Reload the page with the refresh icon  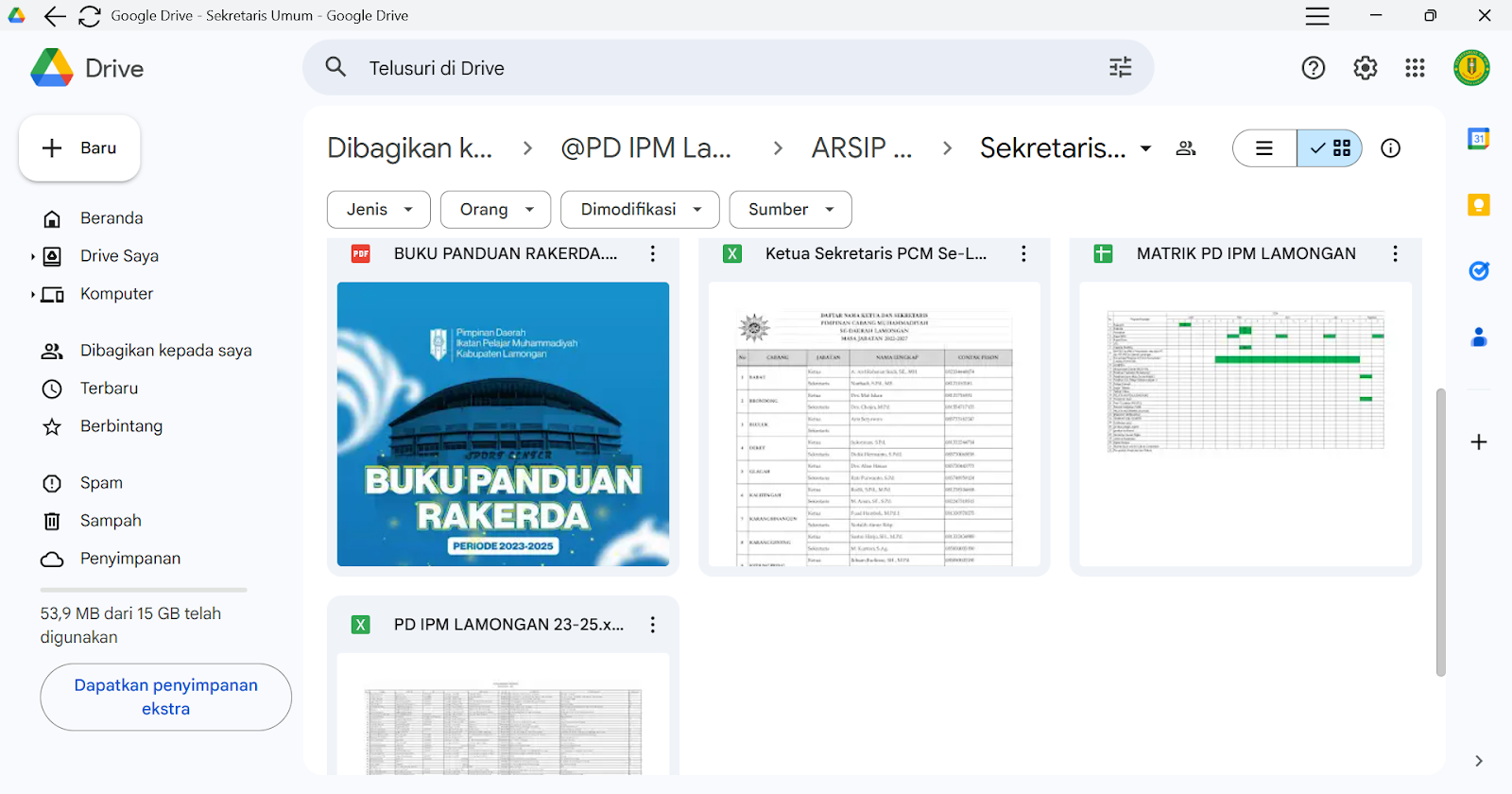89,16
